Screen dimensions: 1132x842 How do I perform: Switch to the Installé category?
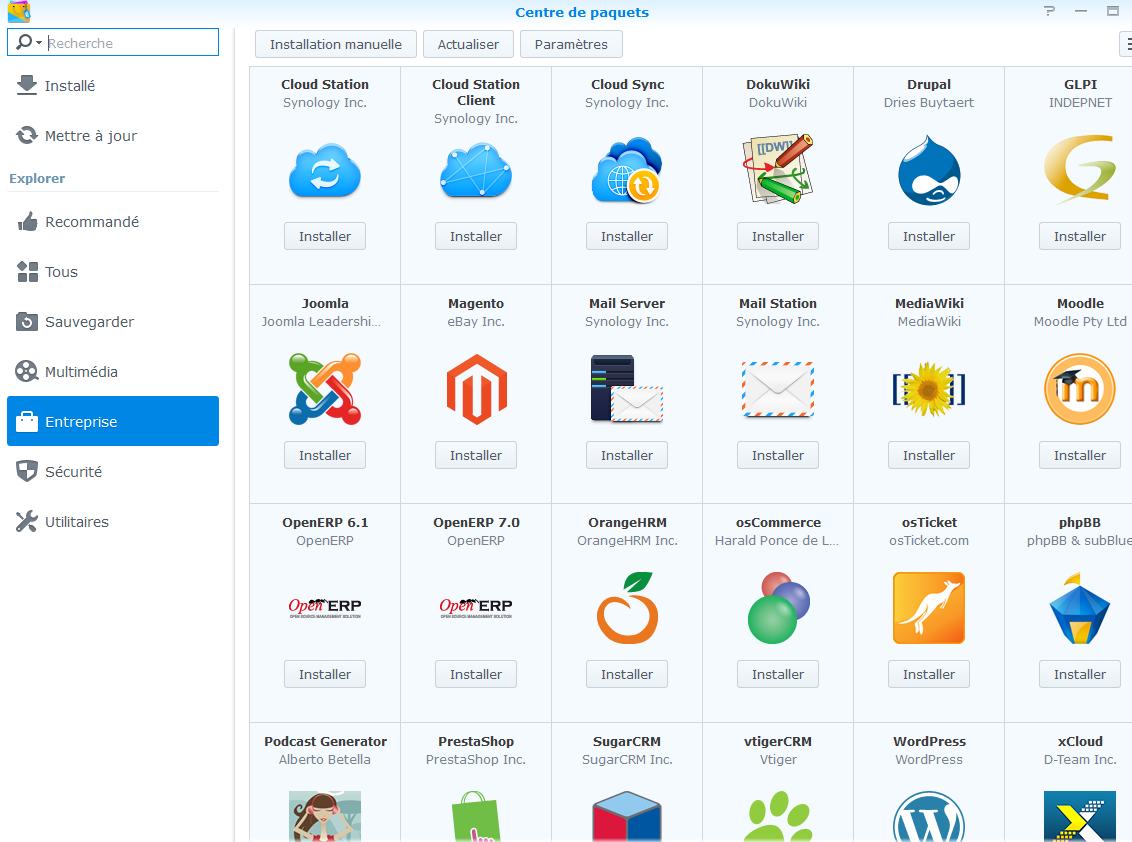pyautogui.click(x=70, y=86)
